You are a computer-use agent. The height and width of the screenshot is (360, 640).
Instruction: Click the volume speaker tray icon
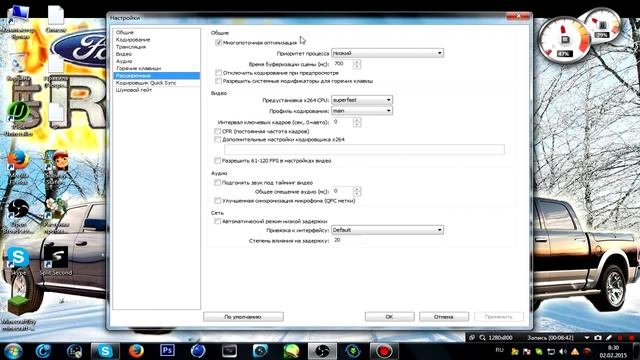pos(563,351)
